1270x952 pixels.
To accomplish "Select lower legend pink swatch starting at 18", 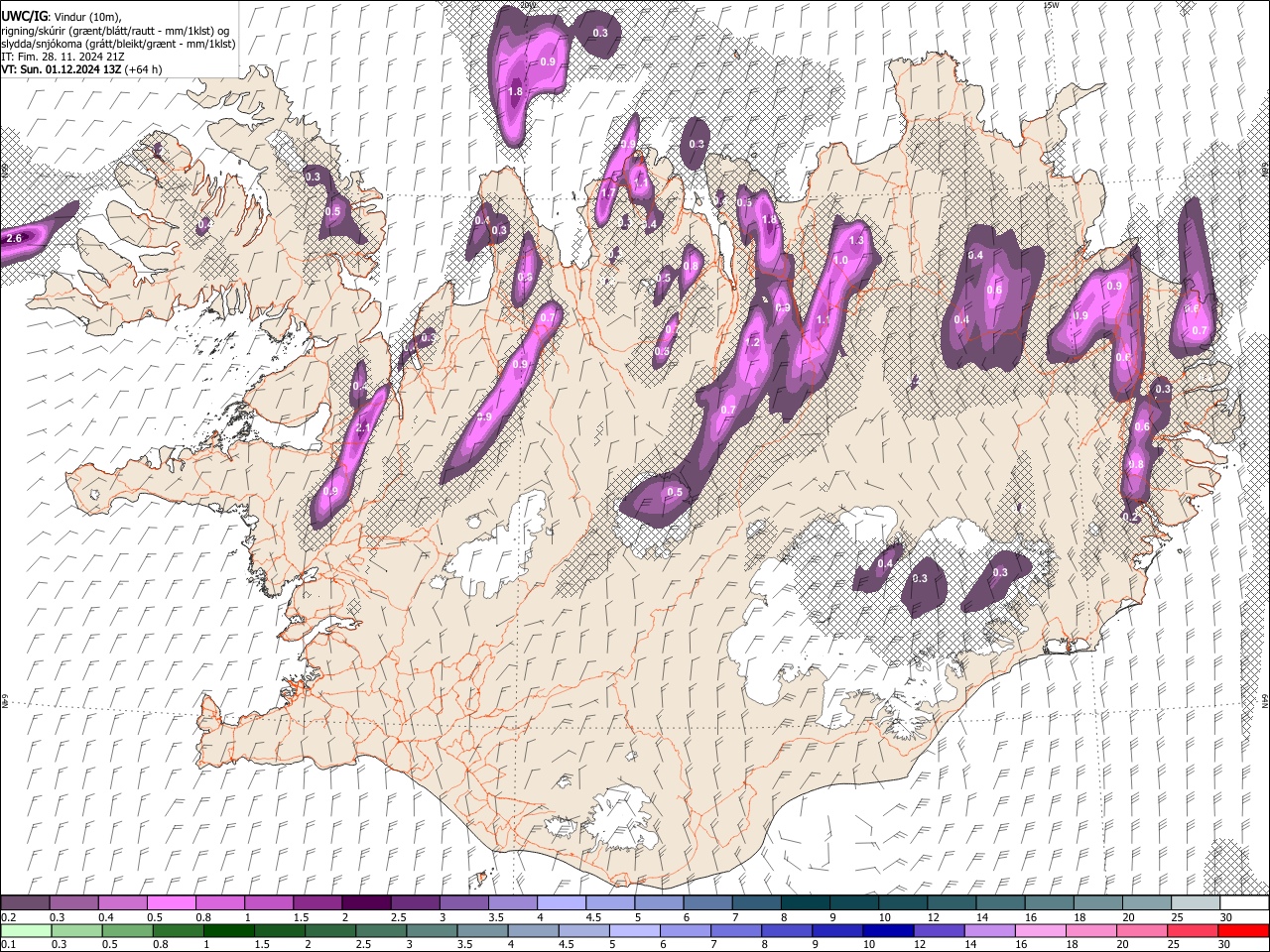I will coord(1090,931).
